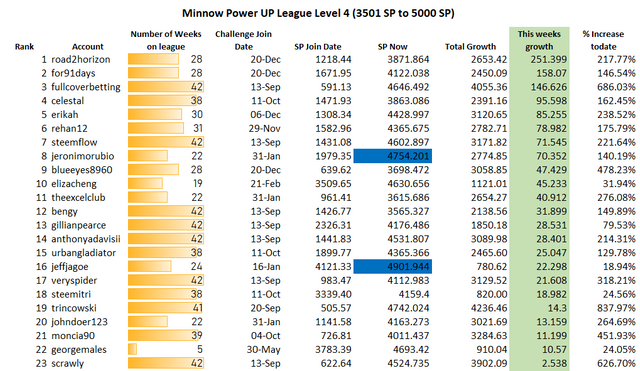
Task: Click account name fullcoverbetting
Action: [86, 87]
